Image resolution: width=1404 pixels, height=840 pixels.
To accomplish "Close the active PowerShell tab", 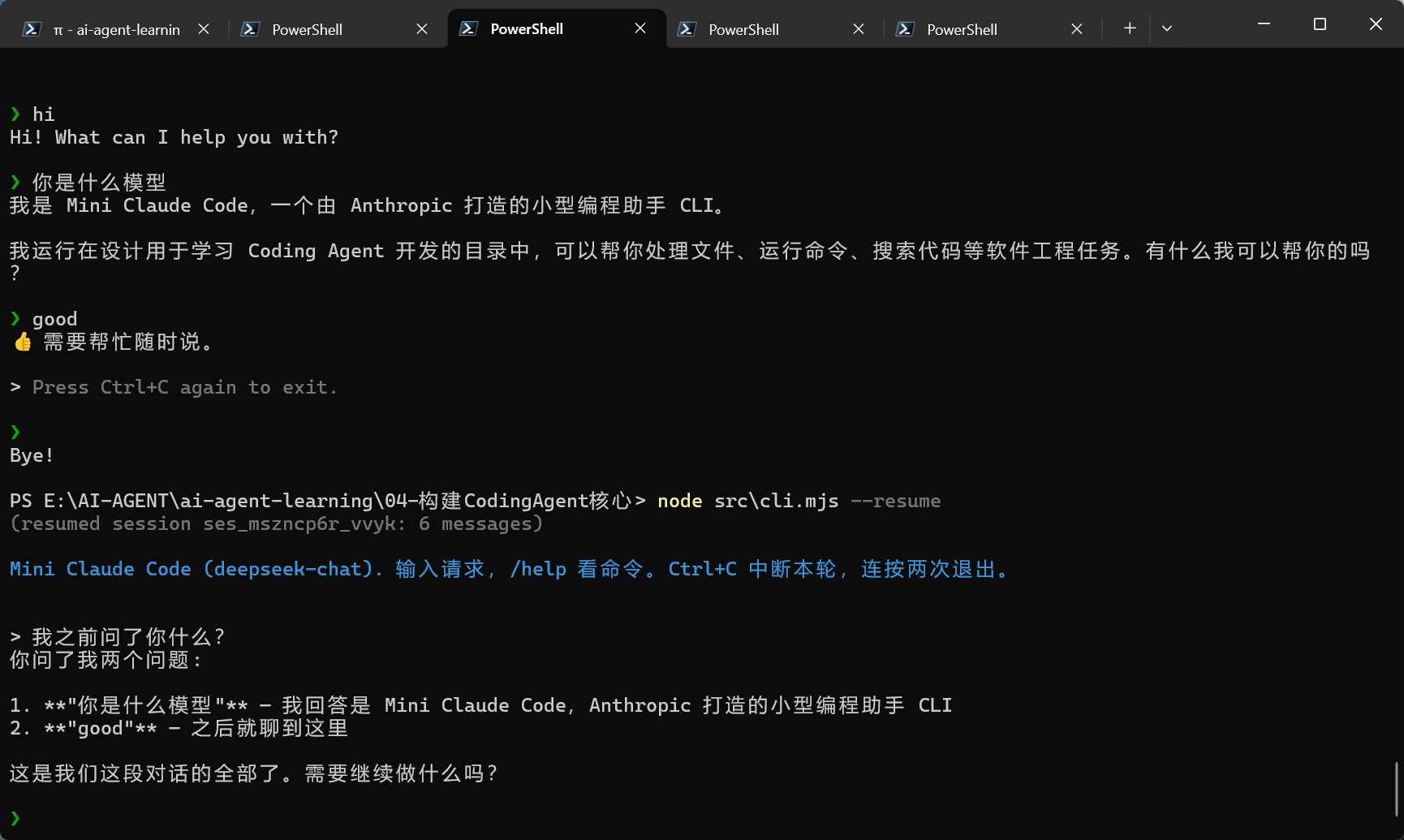I will point(640,28).
